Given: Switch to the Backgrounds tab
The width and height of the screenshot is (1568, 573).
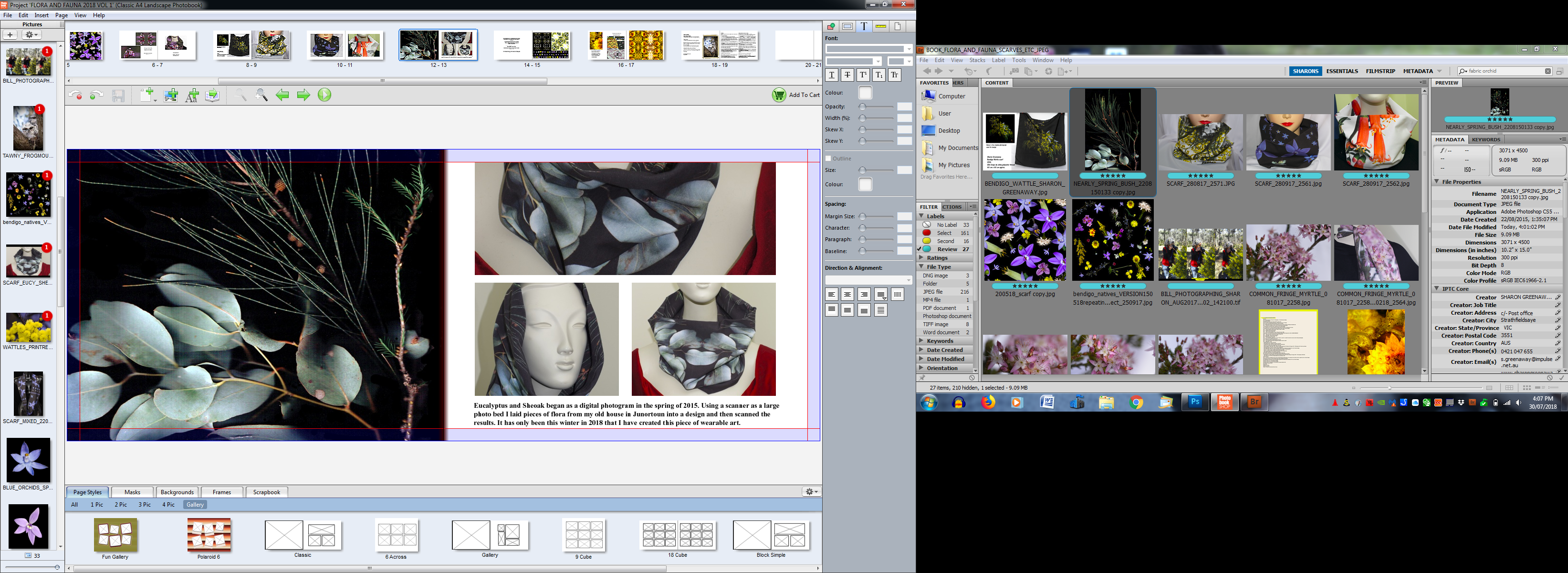Looking at the screenshot, I should click(x=177, y=492).
